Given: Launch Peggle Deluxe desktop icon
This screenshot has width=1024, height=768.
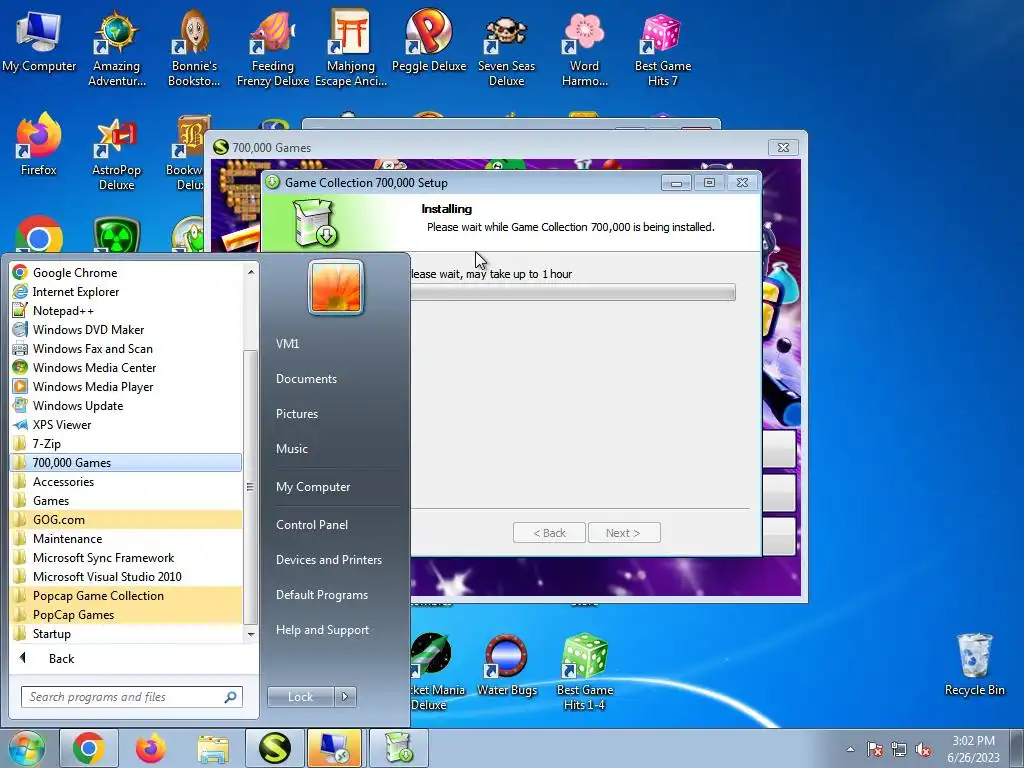Looking at the screenshot, I should pos(428,42).
